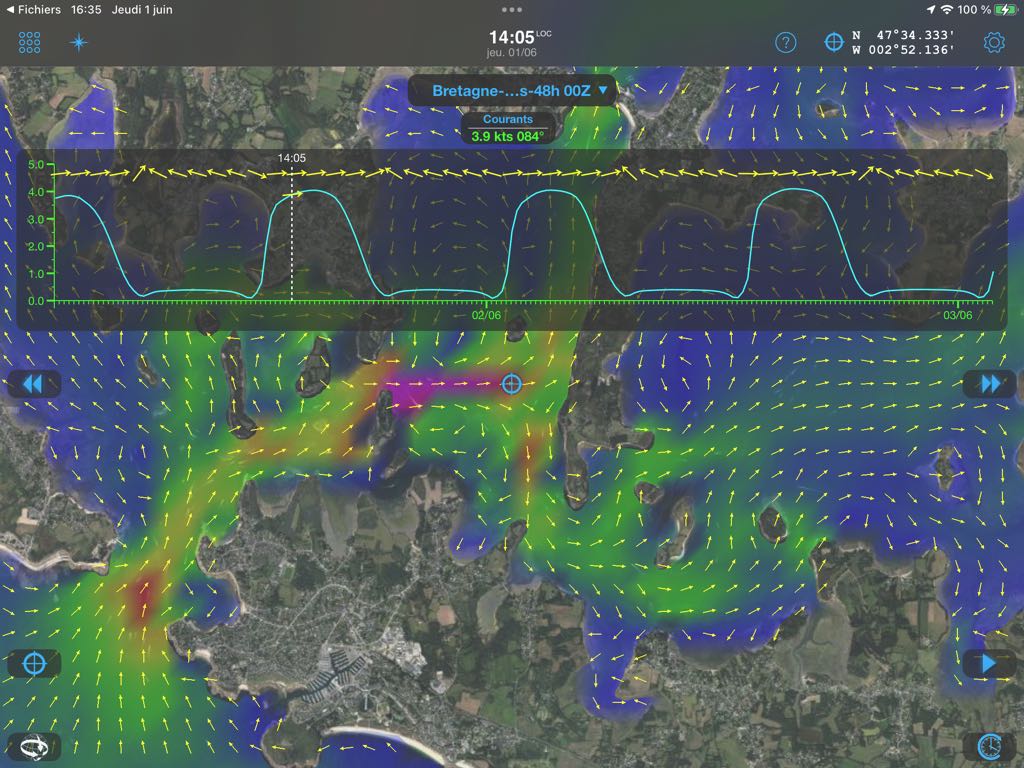Open the help question mark icon

click(787, 42)
